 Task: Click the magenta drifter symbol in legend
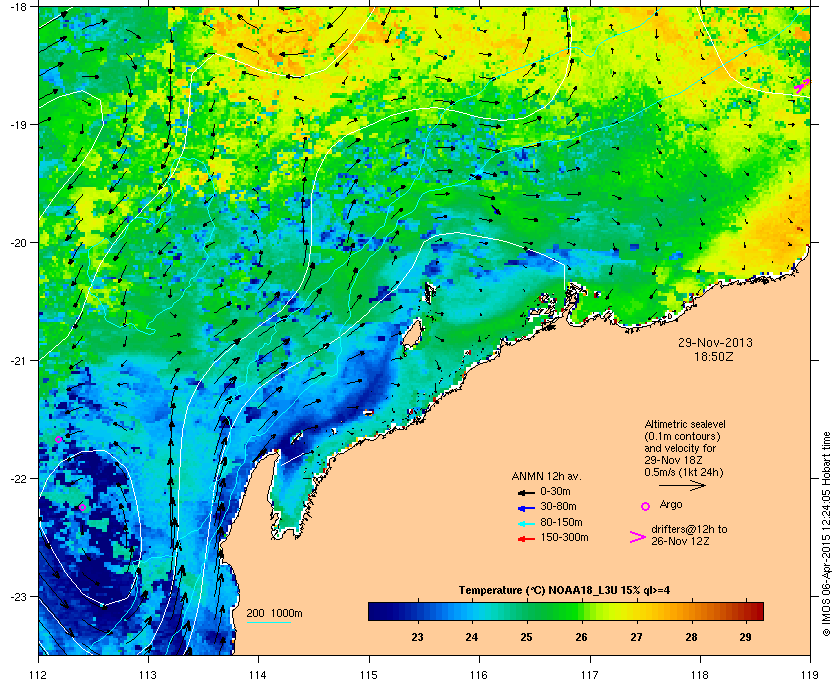(638, 537)
